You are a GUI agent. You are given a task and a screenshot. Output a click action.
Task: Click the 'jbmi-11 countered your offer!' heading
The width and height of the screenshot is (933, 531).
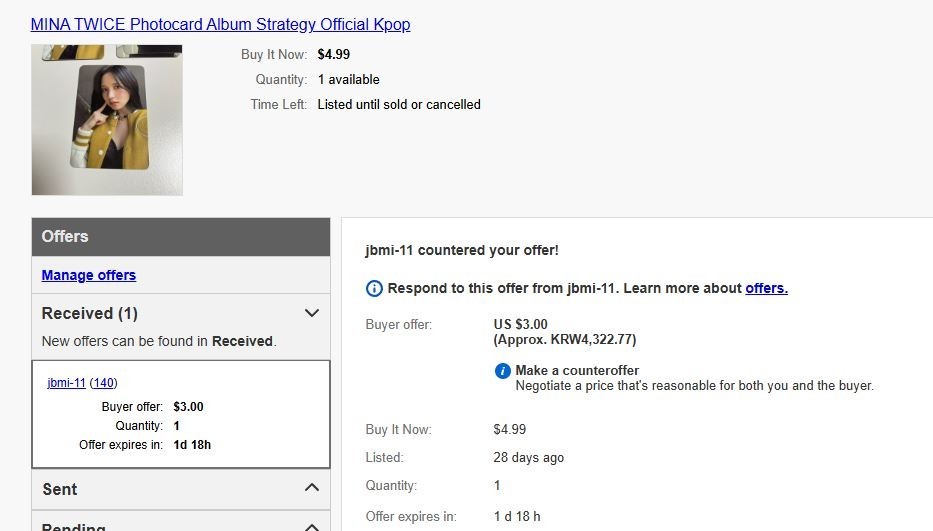click(x=462, y=250)
